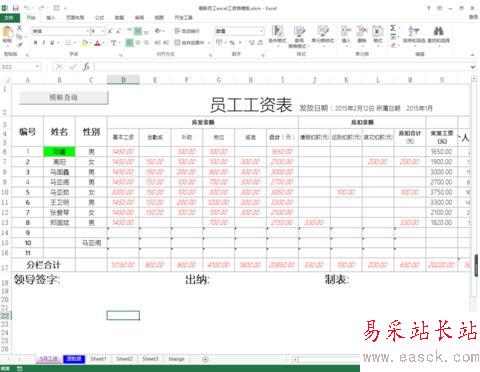Click the Redo arrow icon

tap(41, 7)
